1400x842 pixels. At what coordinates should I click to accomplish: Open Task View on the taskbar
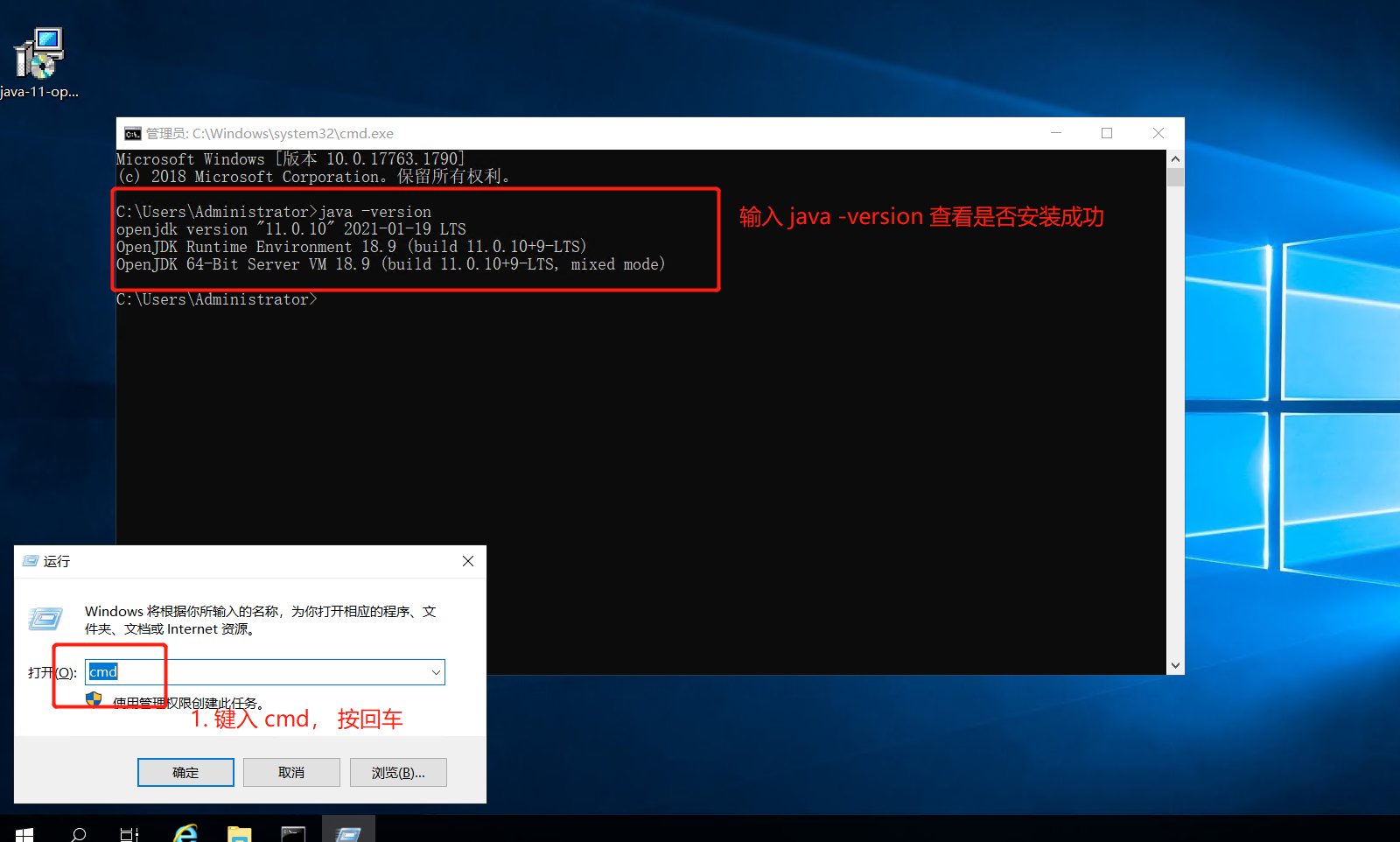[129, 831]
